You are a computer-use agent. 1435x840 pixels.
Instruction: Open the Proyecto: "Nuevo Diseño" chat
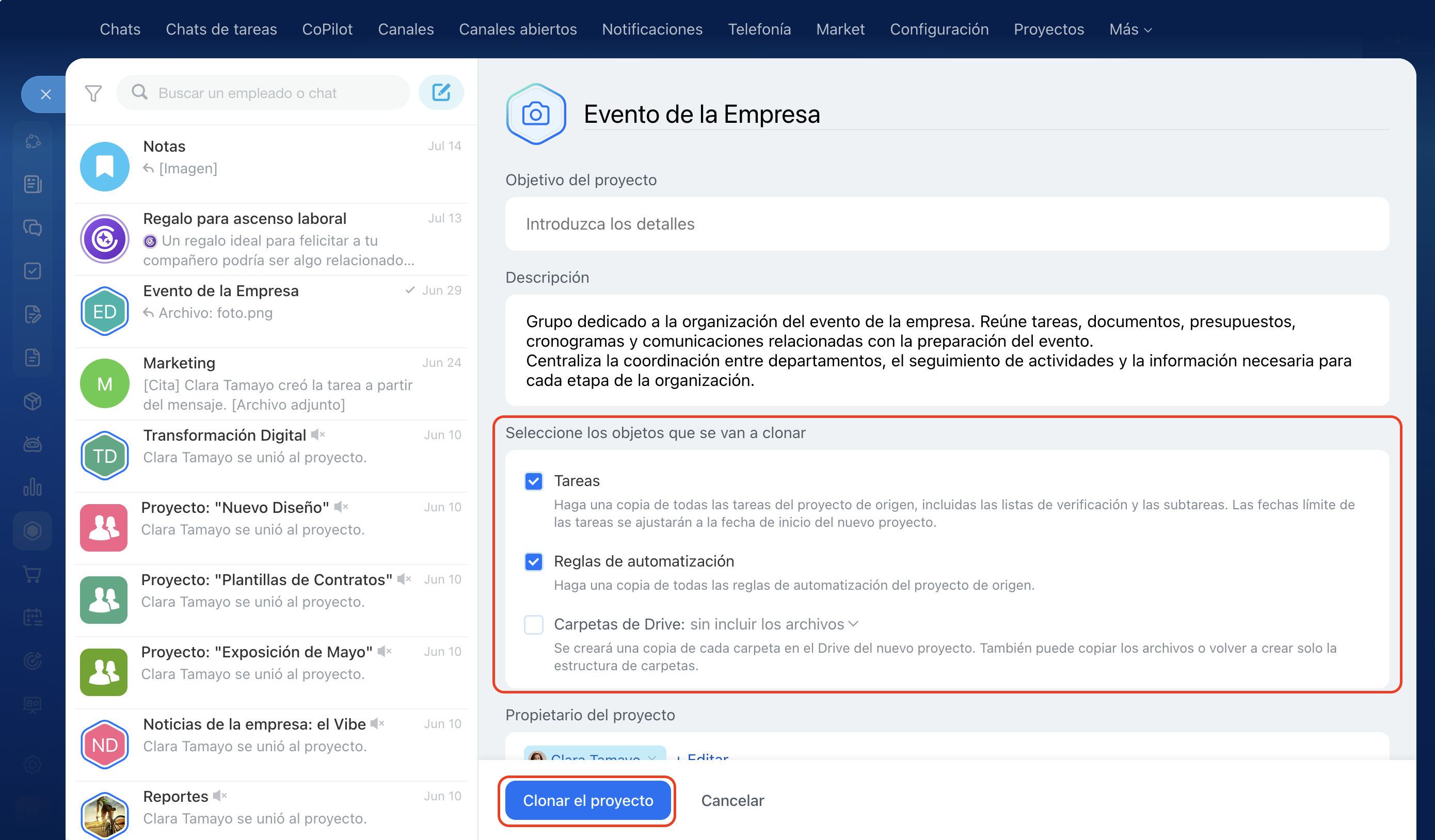(x=272, y=527)
